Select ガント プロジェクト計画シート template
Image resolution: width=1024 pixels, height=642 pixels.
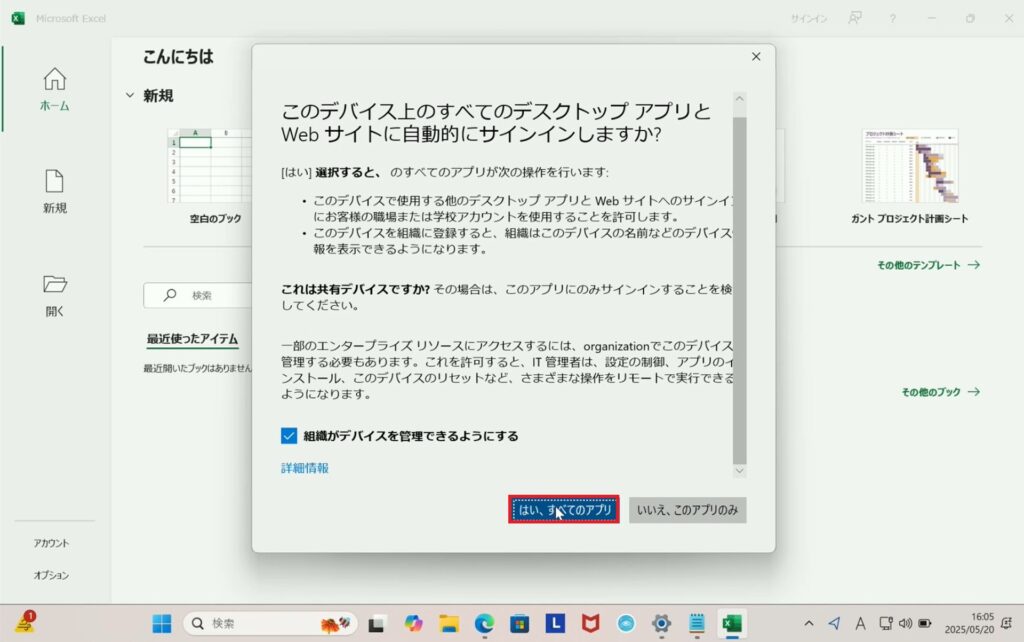[909, 176]
